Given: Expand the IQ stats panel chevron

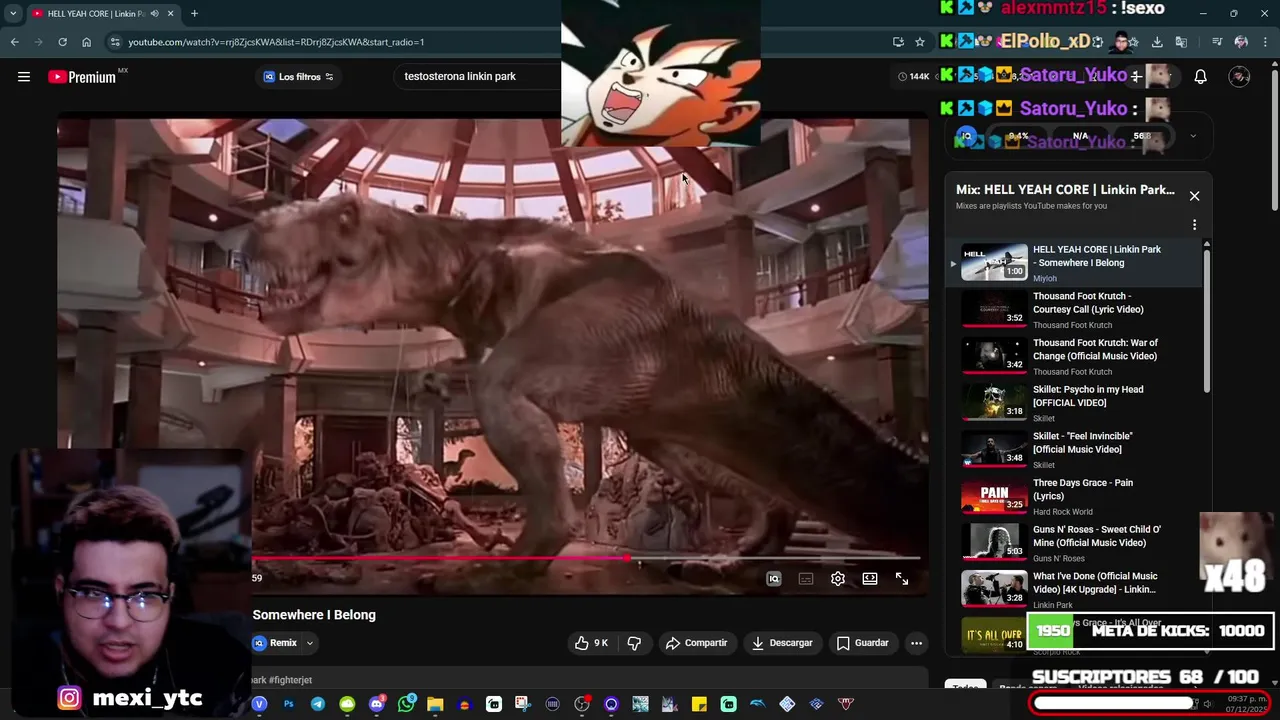Looking at the screenshot, I should point(1193,136).
